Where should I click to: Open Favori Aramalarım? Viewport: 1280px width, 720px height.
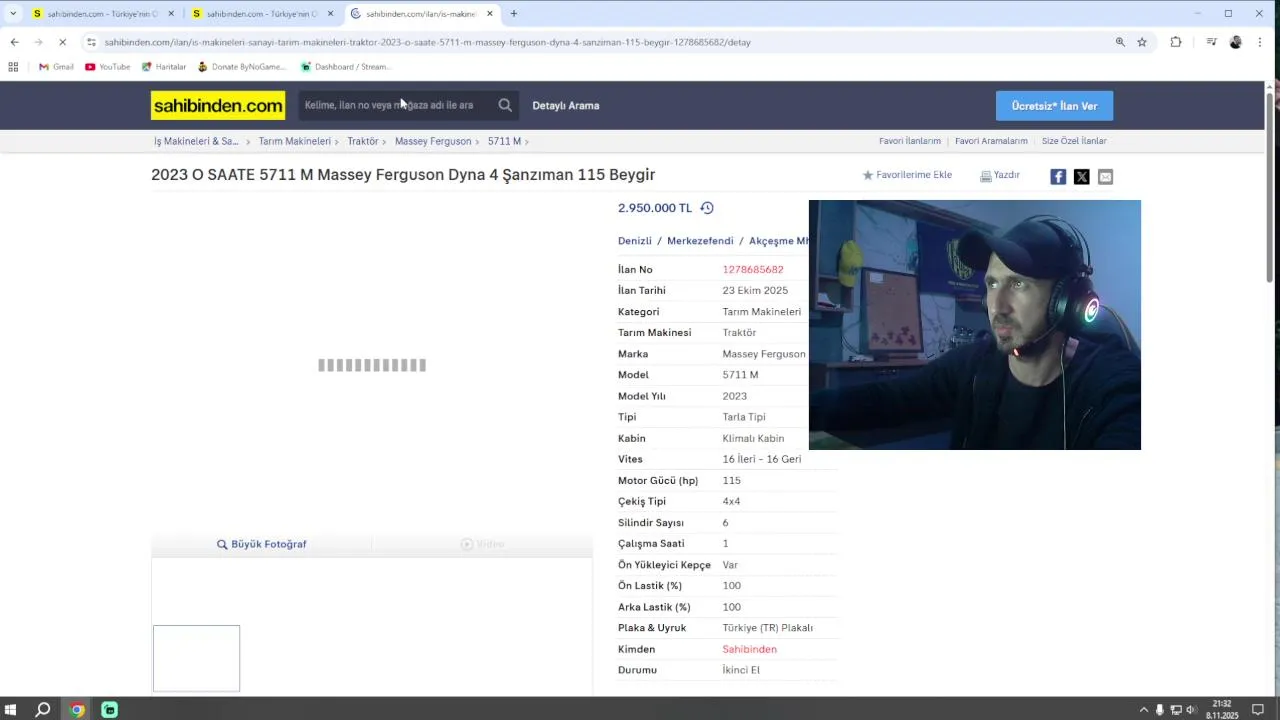(x=991, y=141)
